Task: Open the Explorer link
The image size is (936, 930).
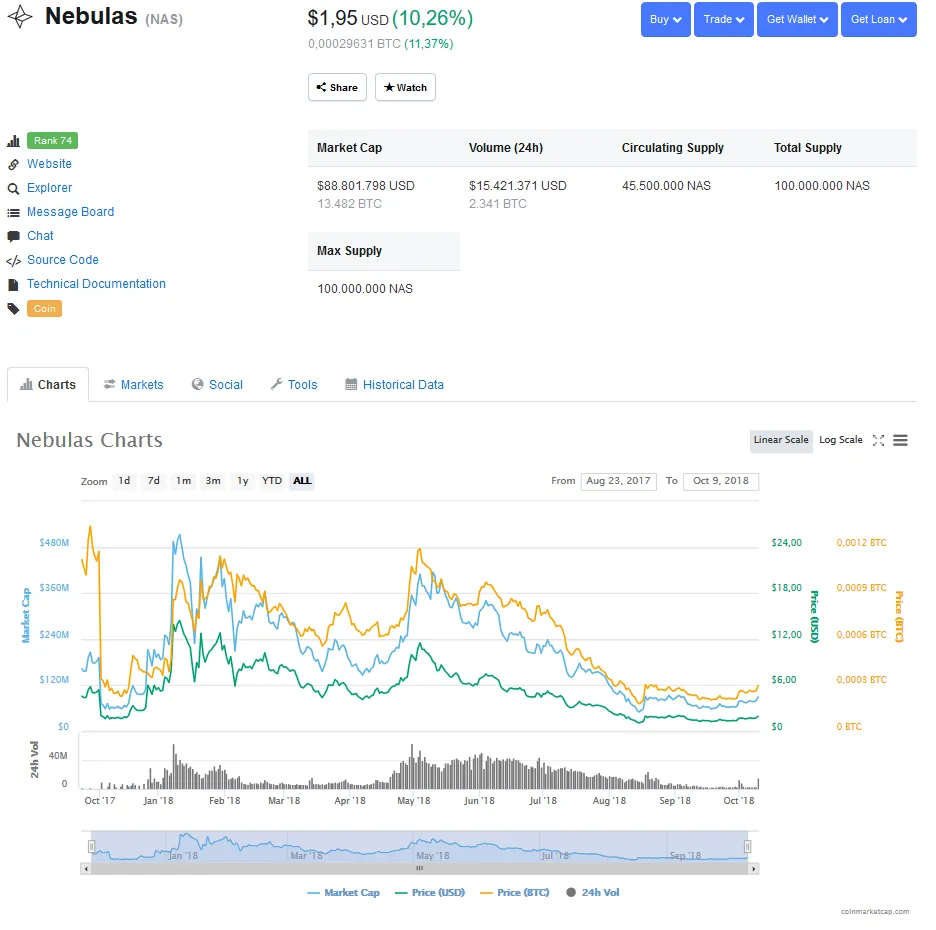Action: coord(50,187)
